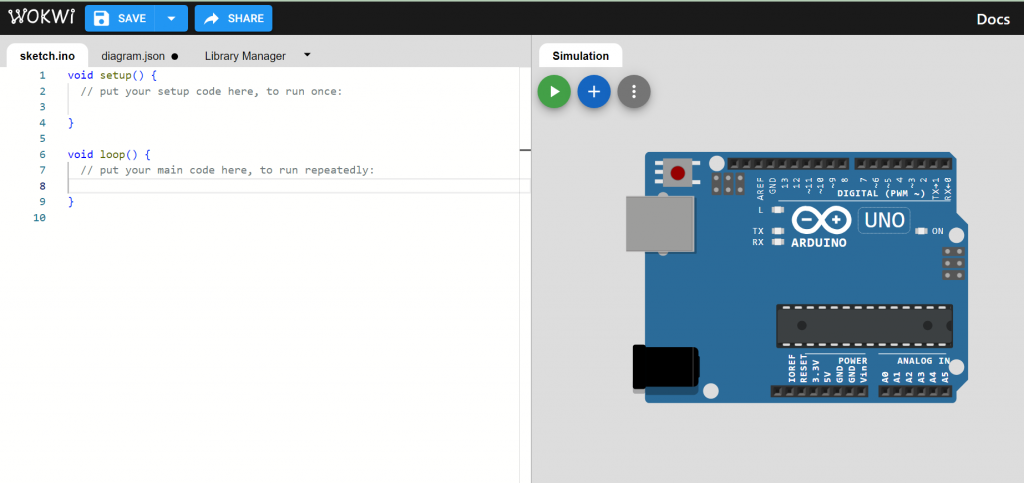Click the ATmega chip on the board
This screenshot has width=1024, height=483.
click(864, 326)
